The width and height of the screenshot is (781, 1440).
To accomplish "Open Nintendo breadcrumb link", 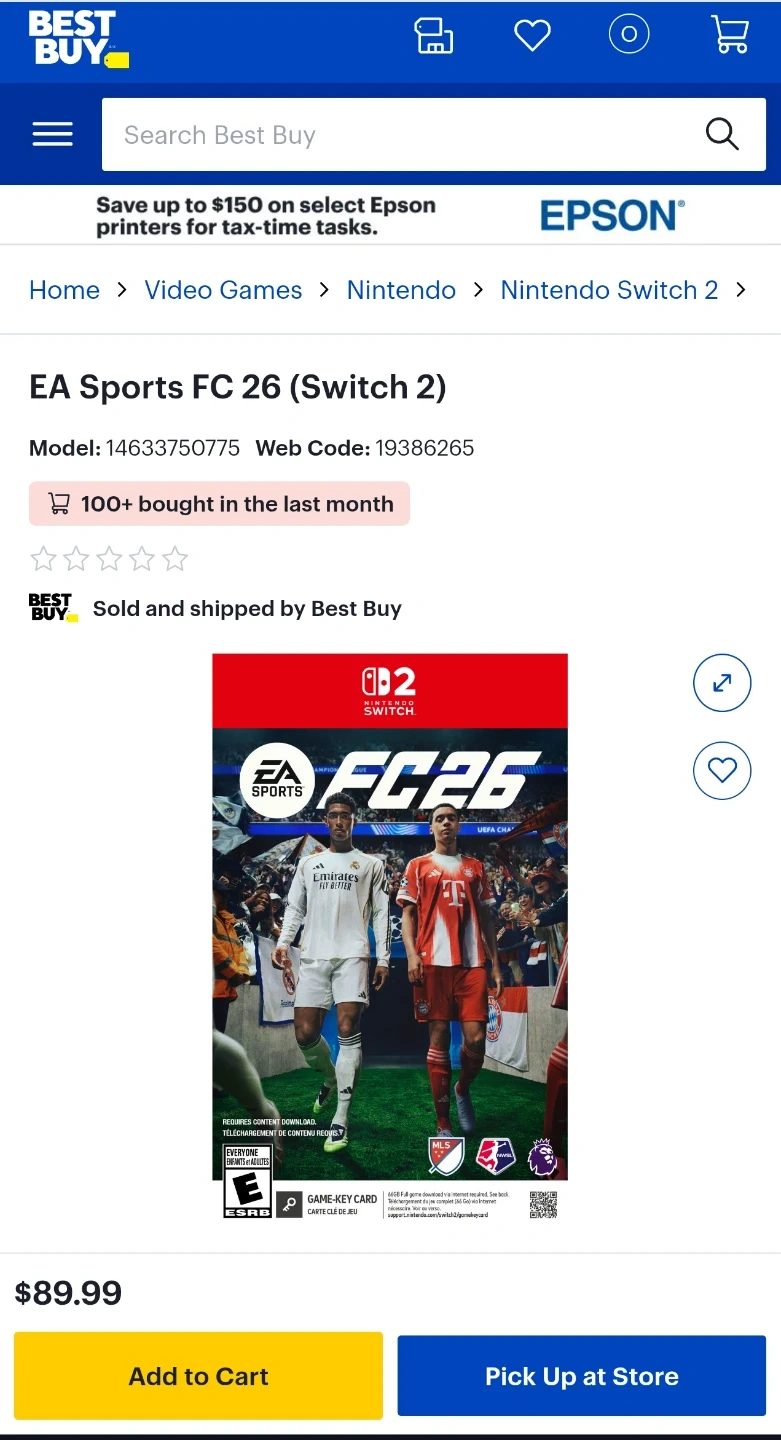I will coord(401,290).
